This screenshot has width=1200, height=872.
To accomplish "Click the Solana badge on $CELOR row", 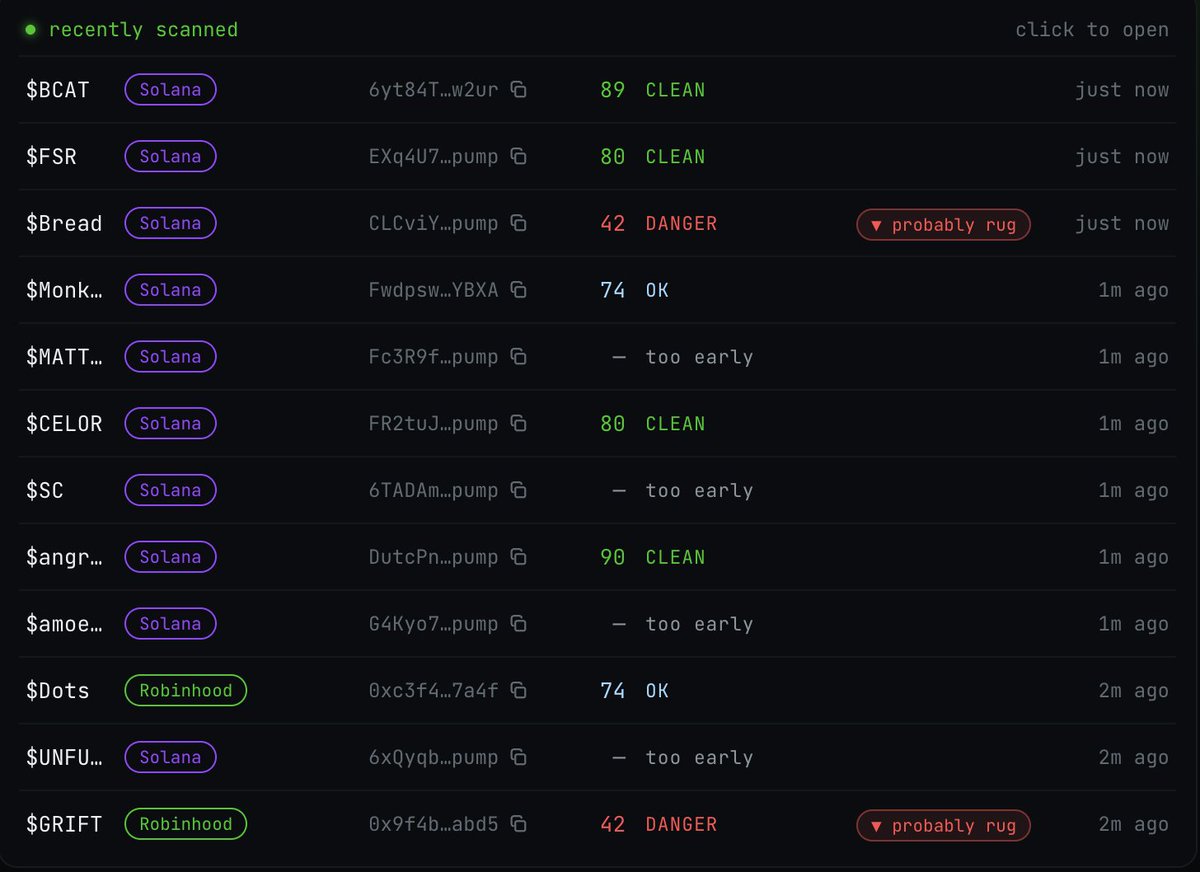I will coord(170,423).
